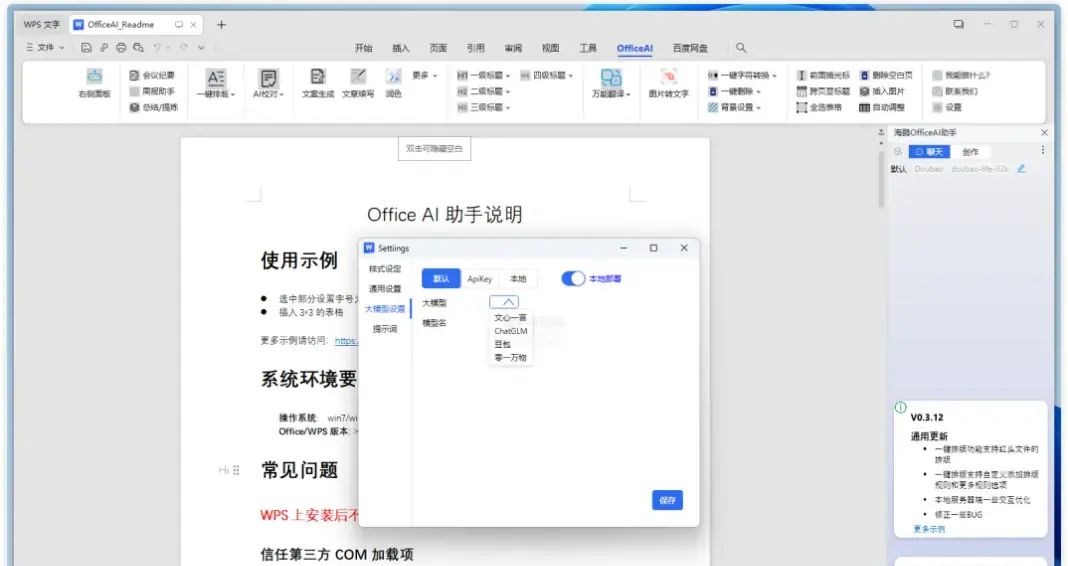Open the 一键字符转换 dropdown

click(742, 76)
